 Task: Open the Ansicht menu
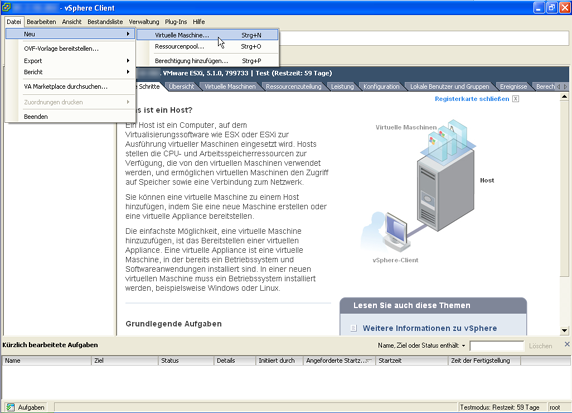(72, 22)
